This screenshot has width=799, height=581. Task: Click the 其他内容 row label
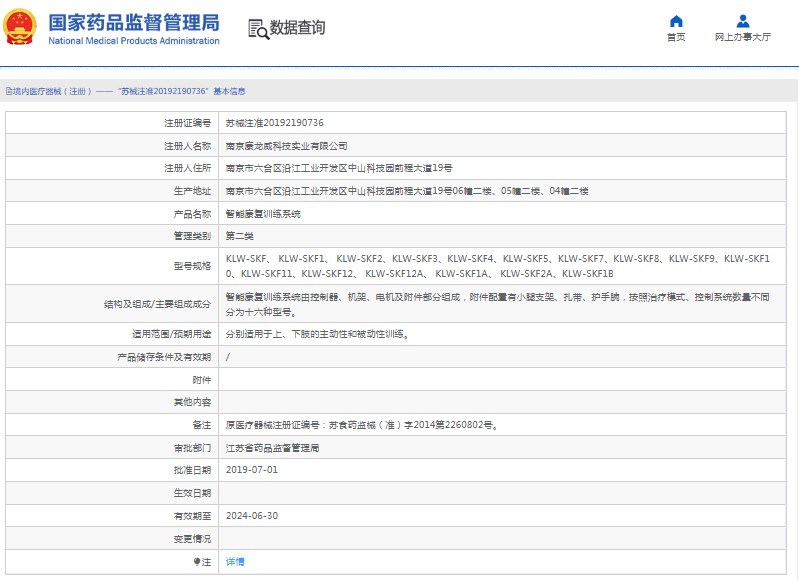point(192,402)
